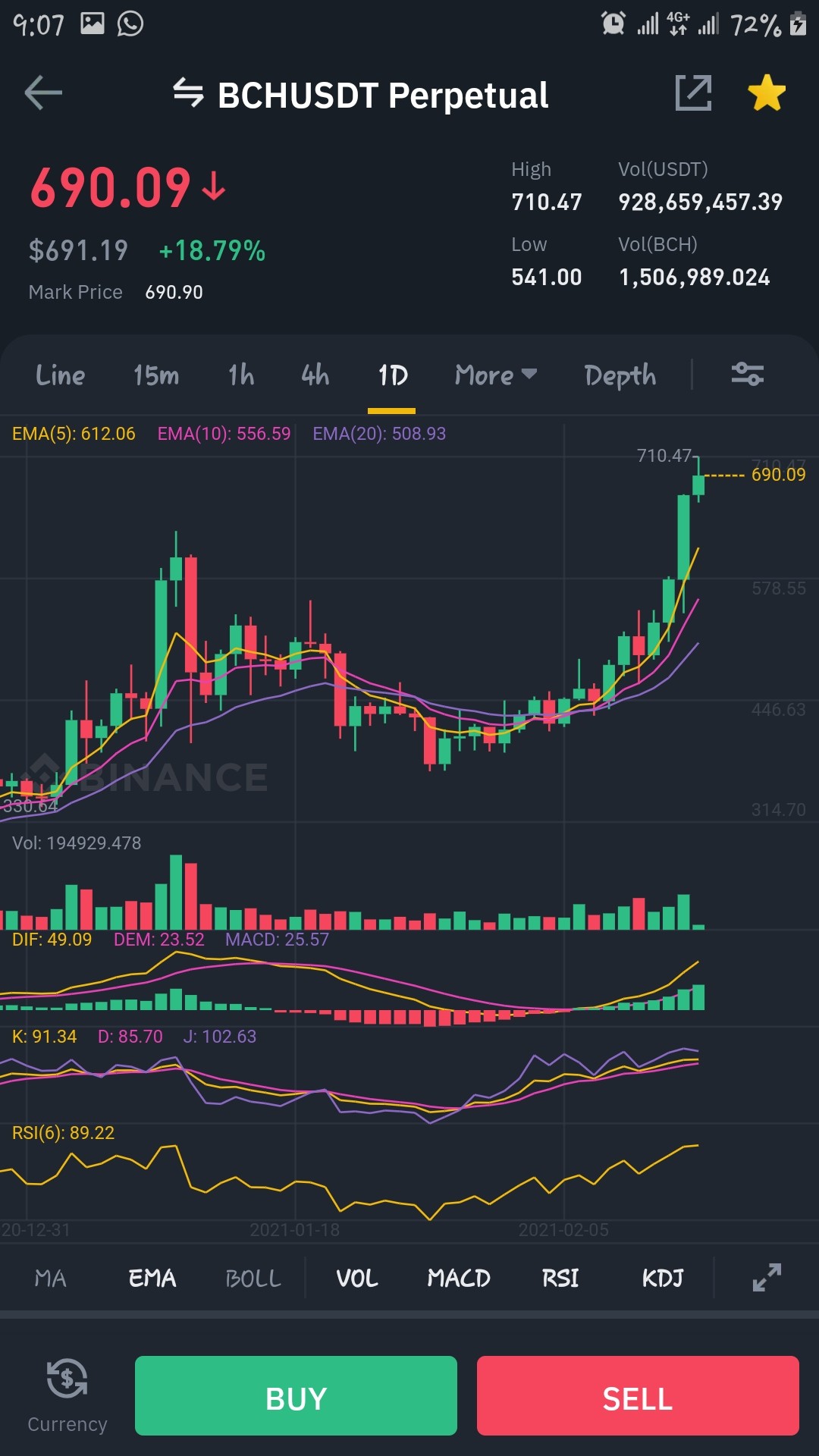Toggle the EMA indicator on chart
The image size is (819, 1456).
tap(152, 1279)
